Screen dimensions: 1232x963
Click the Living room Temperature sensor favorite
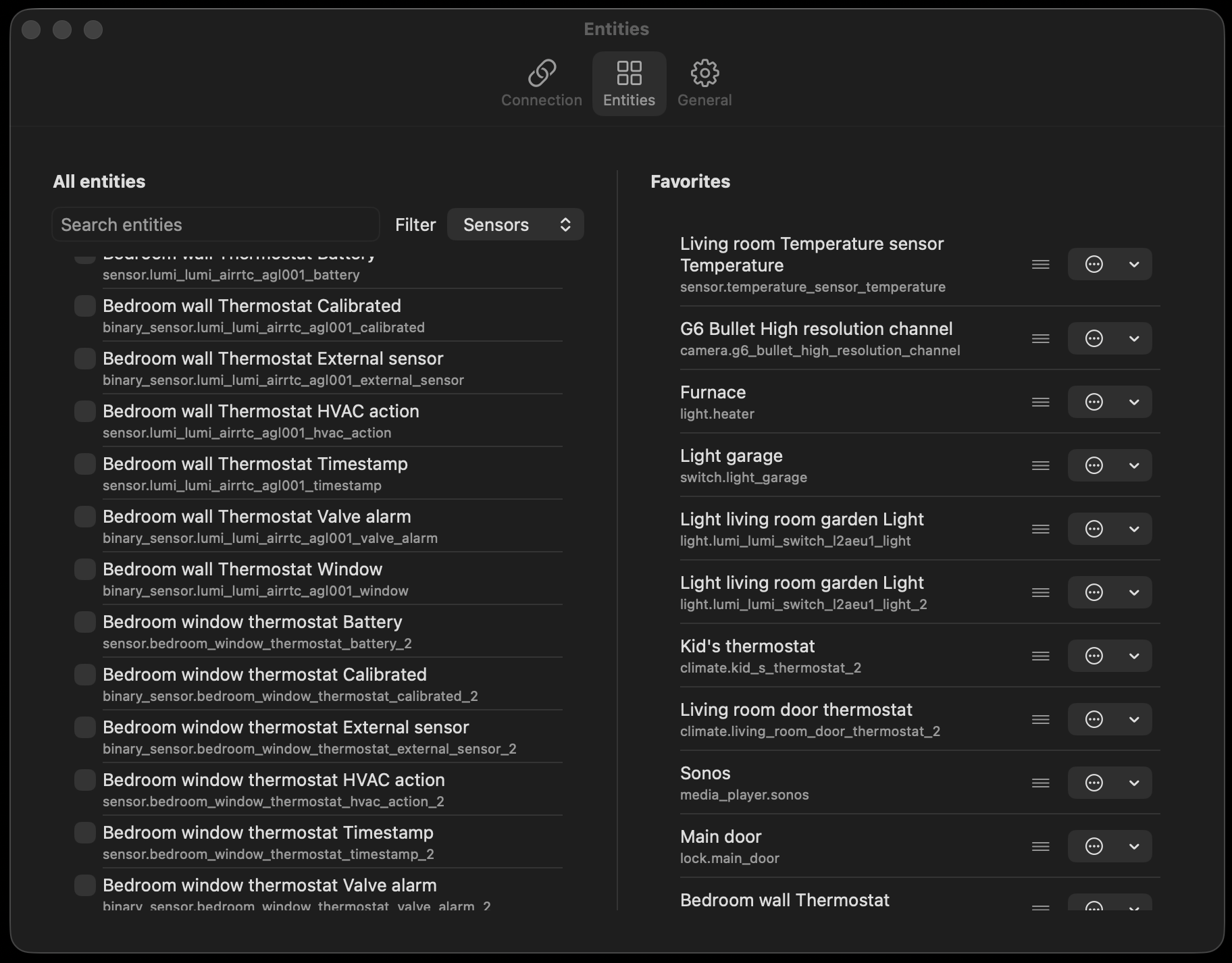coord(811,264)
